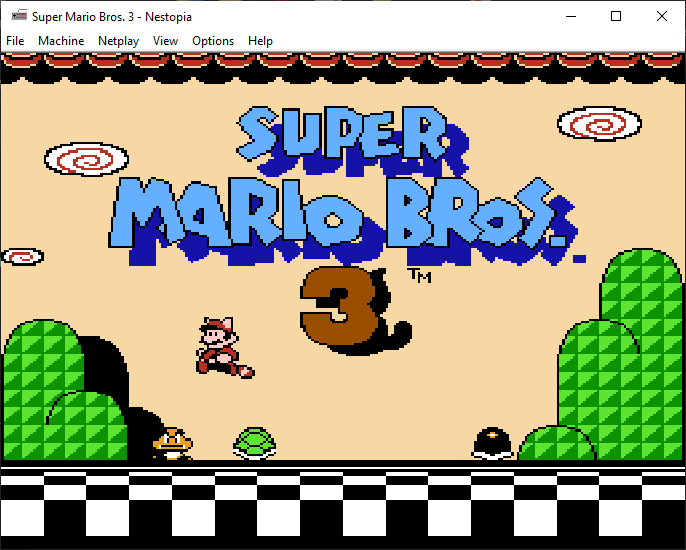Open the Options menu
The height and width of the screenshot is (550, 686).
(213, 41)
